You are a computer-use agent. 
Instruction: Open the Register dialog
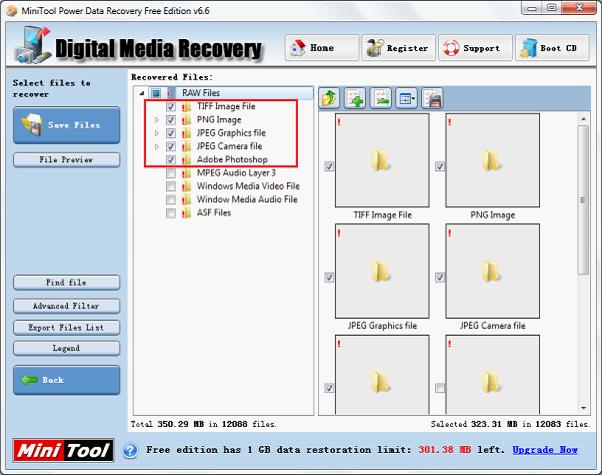(398, 48)
